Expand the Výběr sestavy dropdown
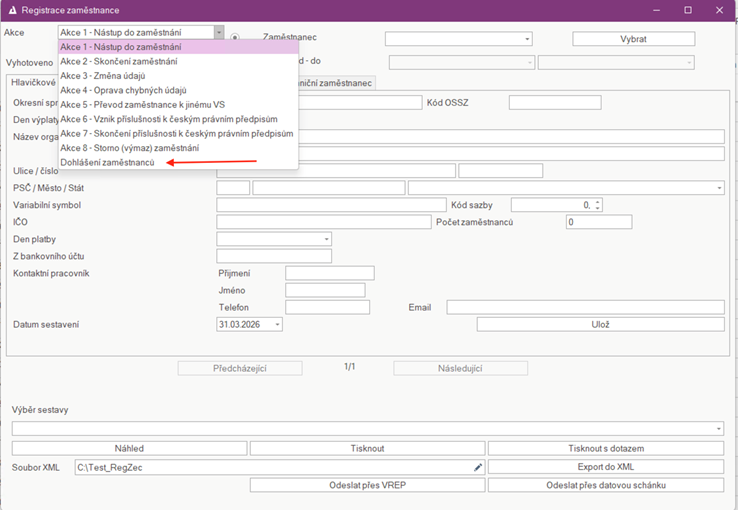 pos(719,428)
